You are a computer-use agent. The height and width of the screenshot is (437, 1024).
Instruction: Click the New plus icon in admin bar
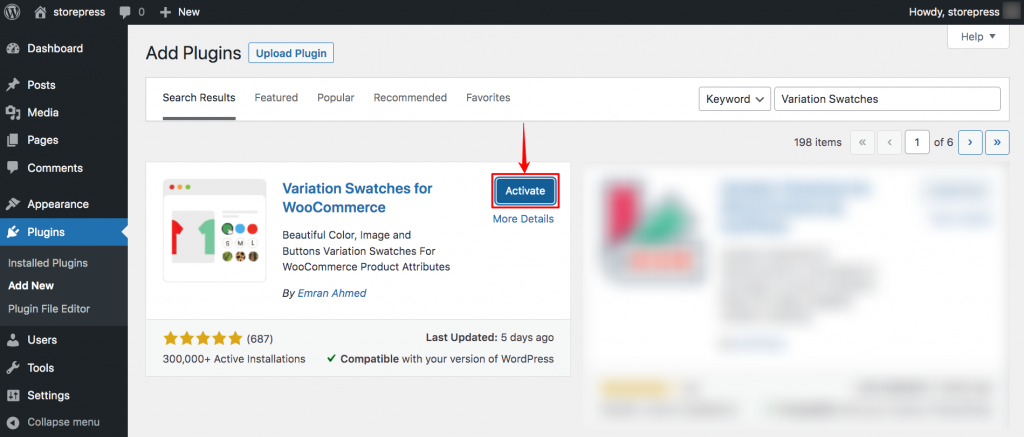166,12
